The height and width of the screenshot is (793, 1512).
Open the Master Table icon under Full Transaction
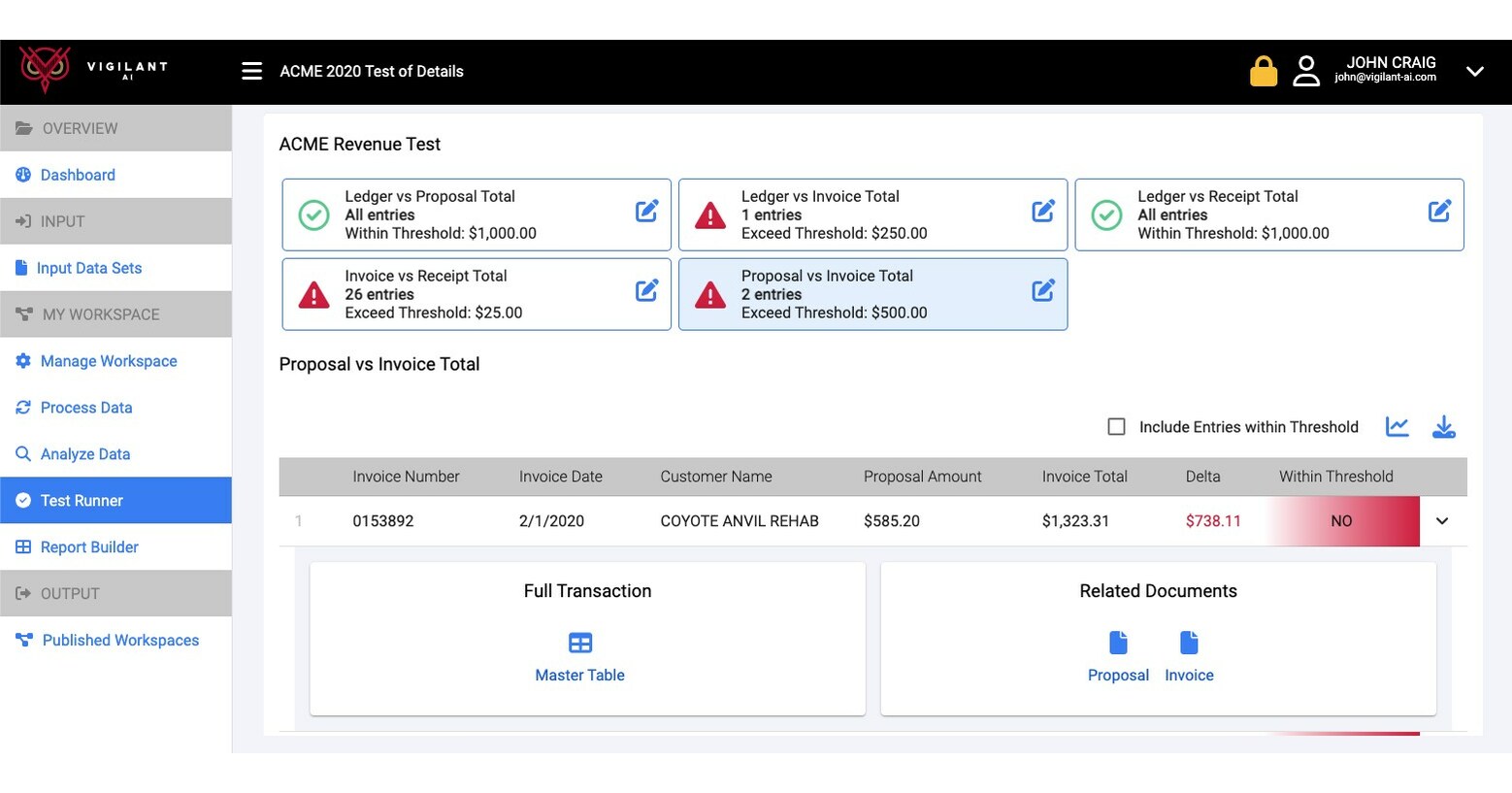(579, 643)
